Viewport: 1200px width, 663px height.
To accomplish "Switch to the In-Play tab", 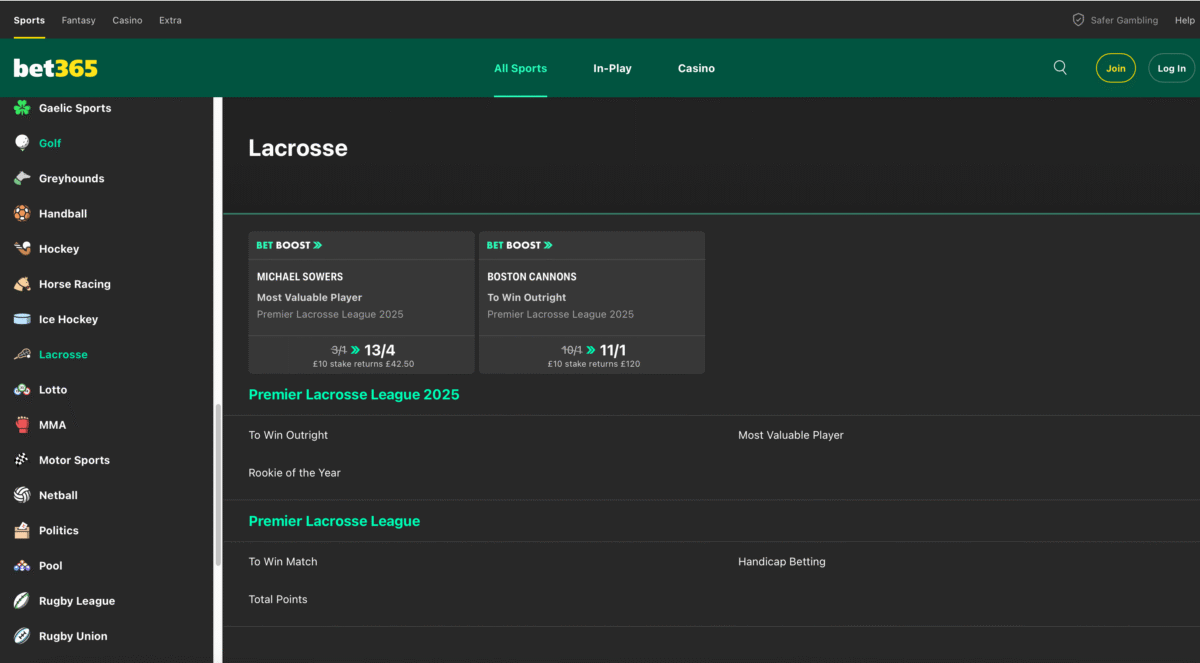I will click(612, 68).
